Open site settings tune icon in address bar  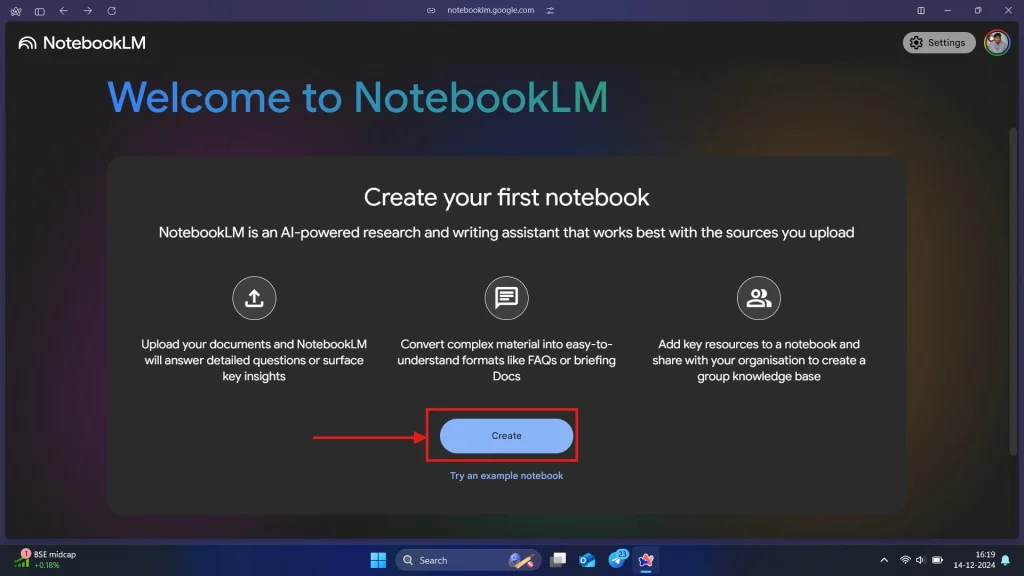(551, 10)
